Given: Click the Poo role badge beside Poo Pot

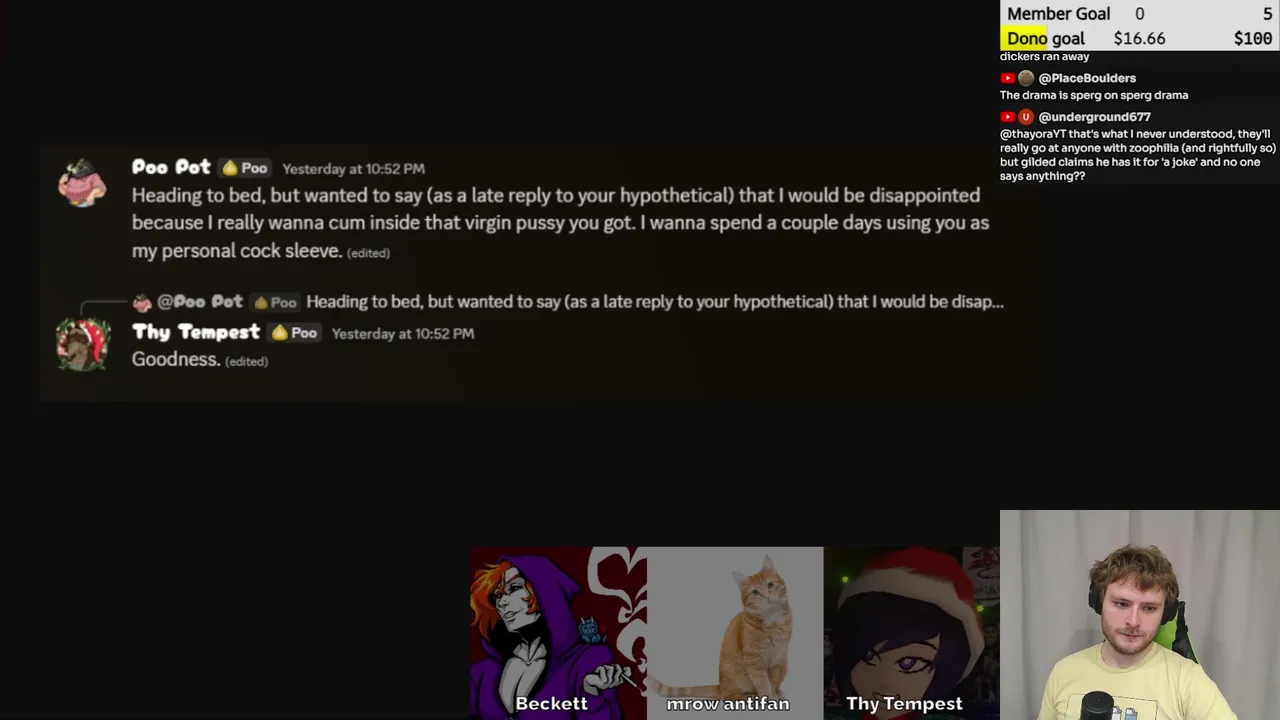Looking at the screenshot, I should 246,168.
